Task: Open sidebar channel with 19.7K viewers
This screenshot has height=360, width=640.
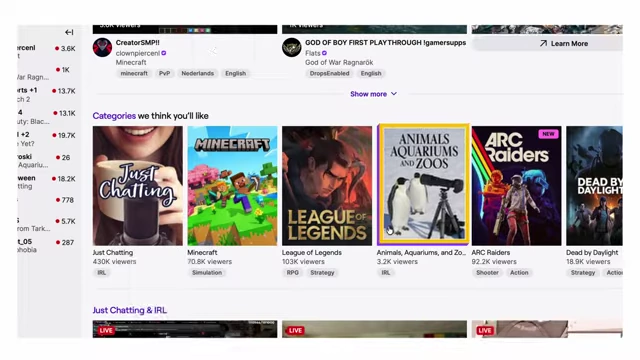Action: click(x=47, y=139)
